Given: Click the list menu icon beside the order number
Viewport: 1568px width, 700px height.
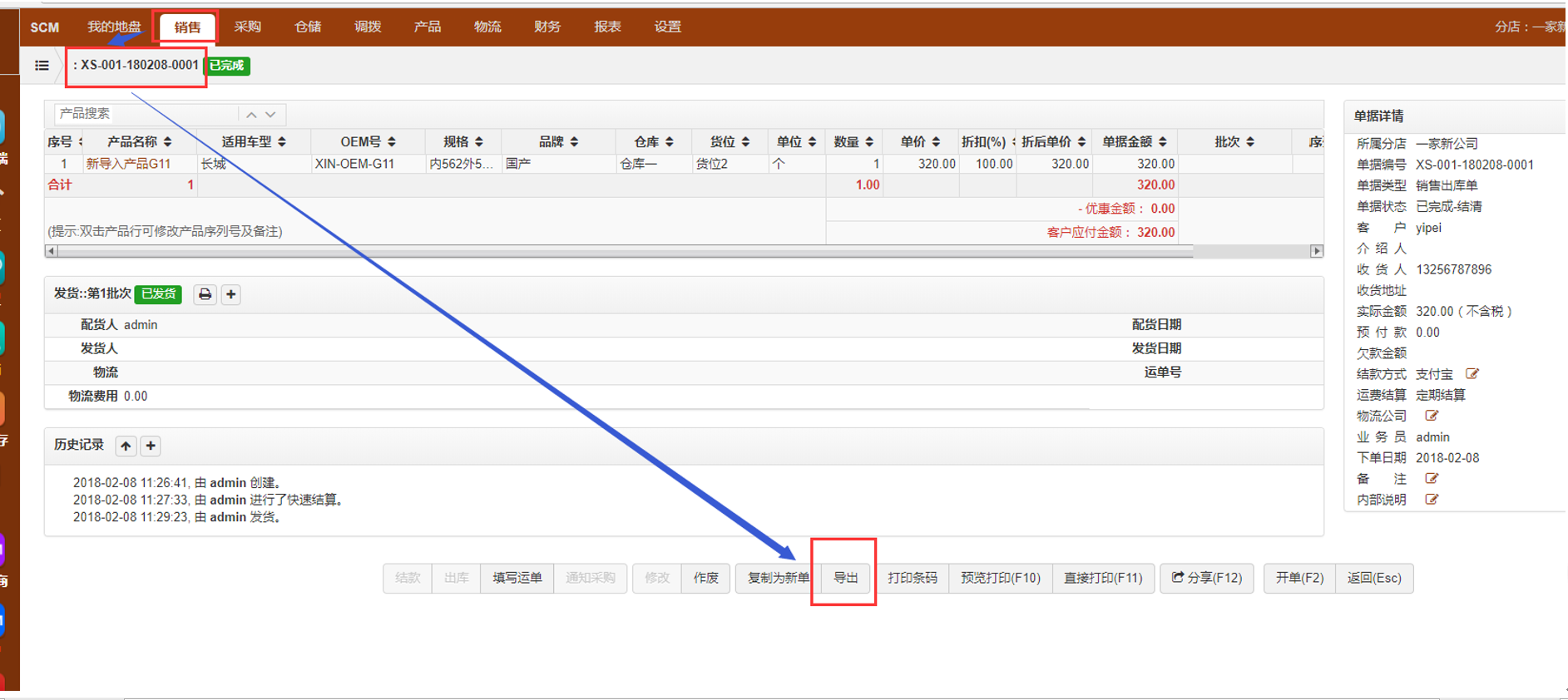Looking at the screenshot, I should click(x=42, y=66).
